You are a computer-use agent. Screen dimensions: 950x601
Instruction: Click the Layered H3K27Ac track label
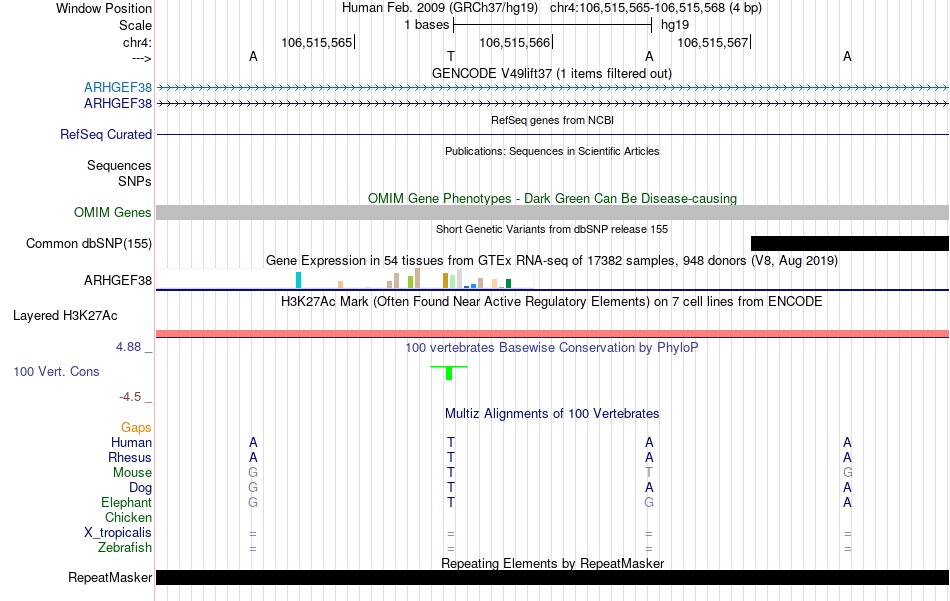click(65, 316)
